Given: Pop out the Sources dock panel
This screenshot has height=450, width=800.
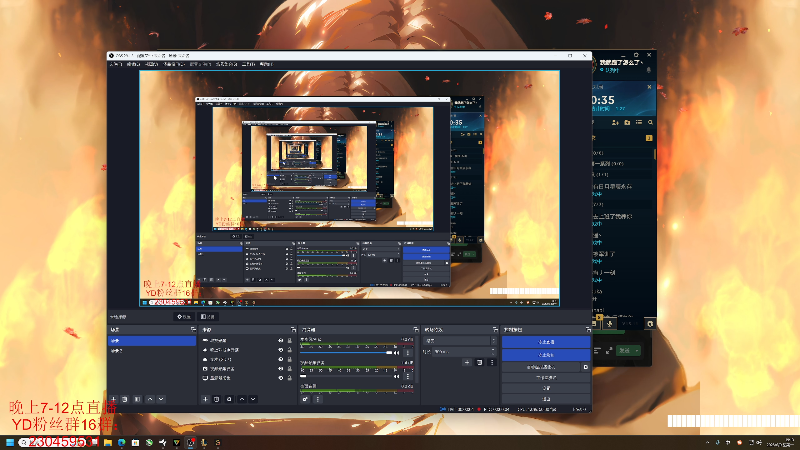Looking at the screenshot, I should coord(293,330).
